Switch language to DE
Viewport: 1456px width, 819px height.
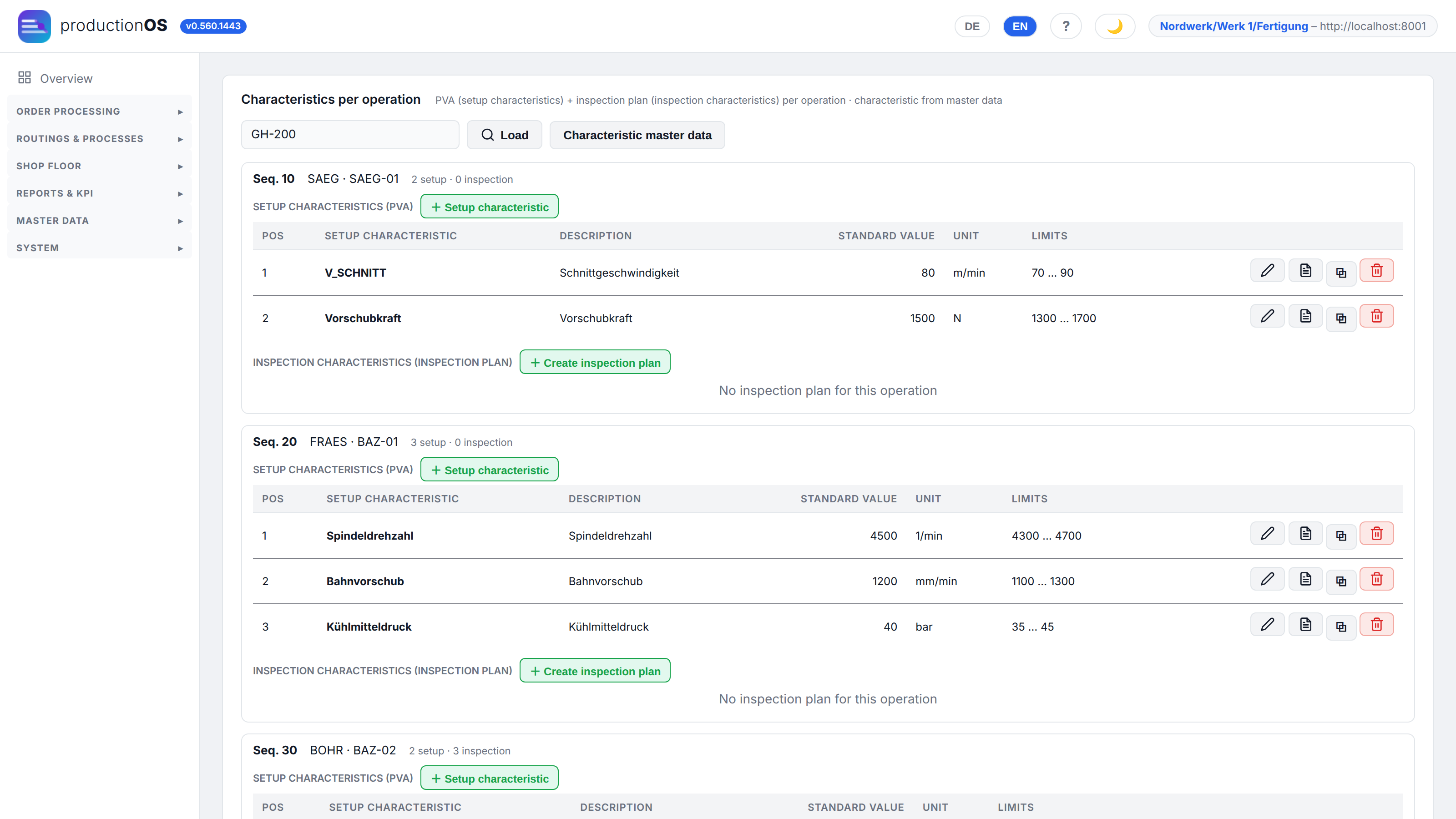pos(971,26)
